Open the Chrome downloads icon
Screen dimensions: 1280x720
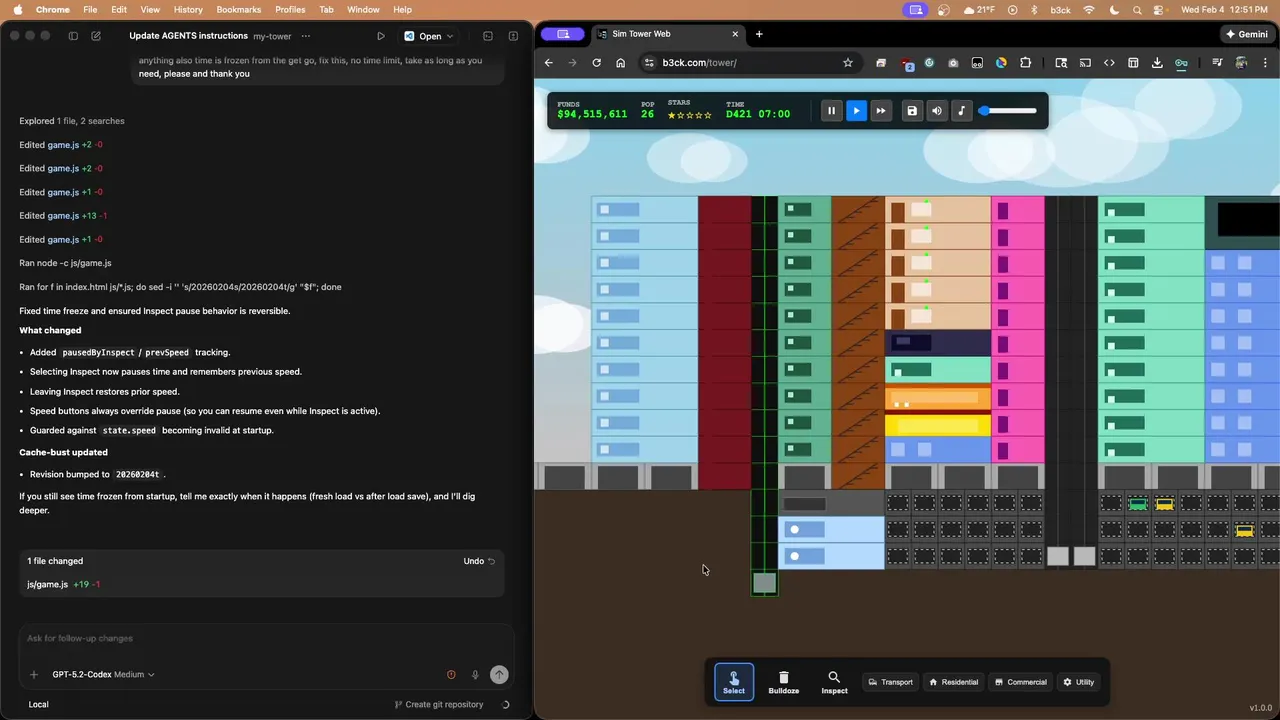tap(1157, 62)
